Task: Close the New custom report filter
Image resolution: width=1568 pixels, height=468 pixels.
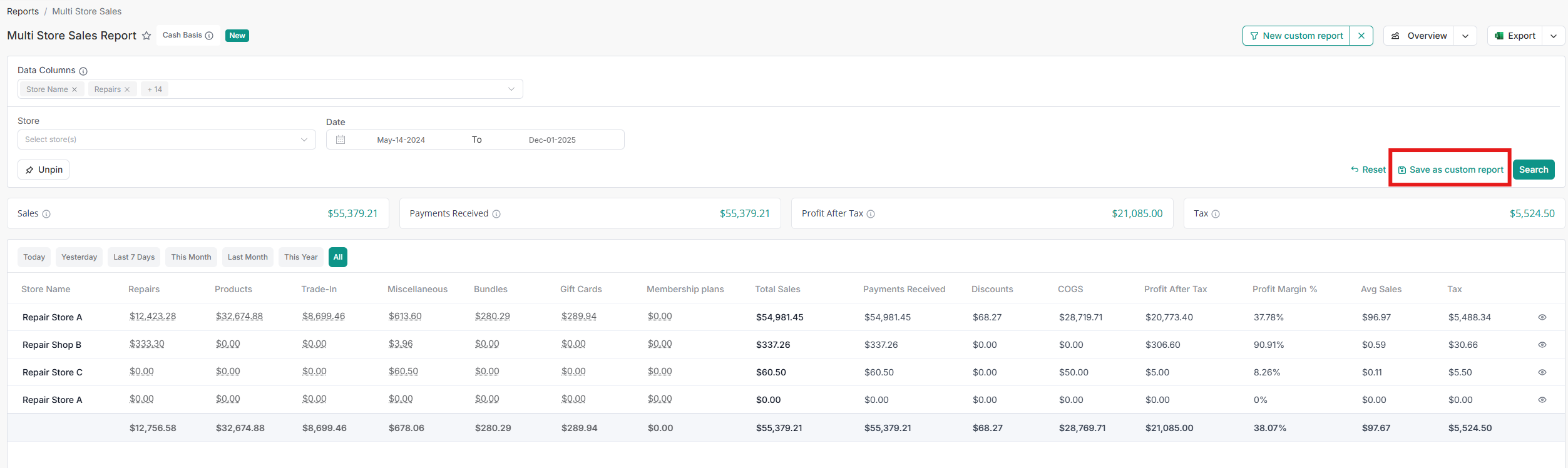Action: tap(1361, 36)
